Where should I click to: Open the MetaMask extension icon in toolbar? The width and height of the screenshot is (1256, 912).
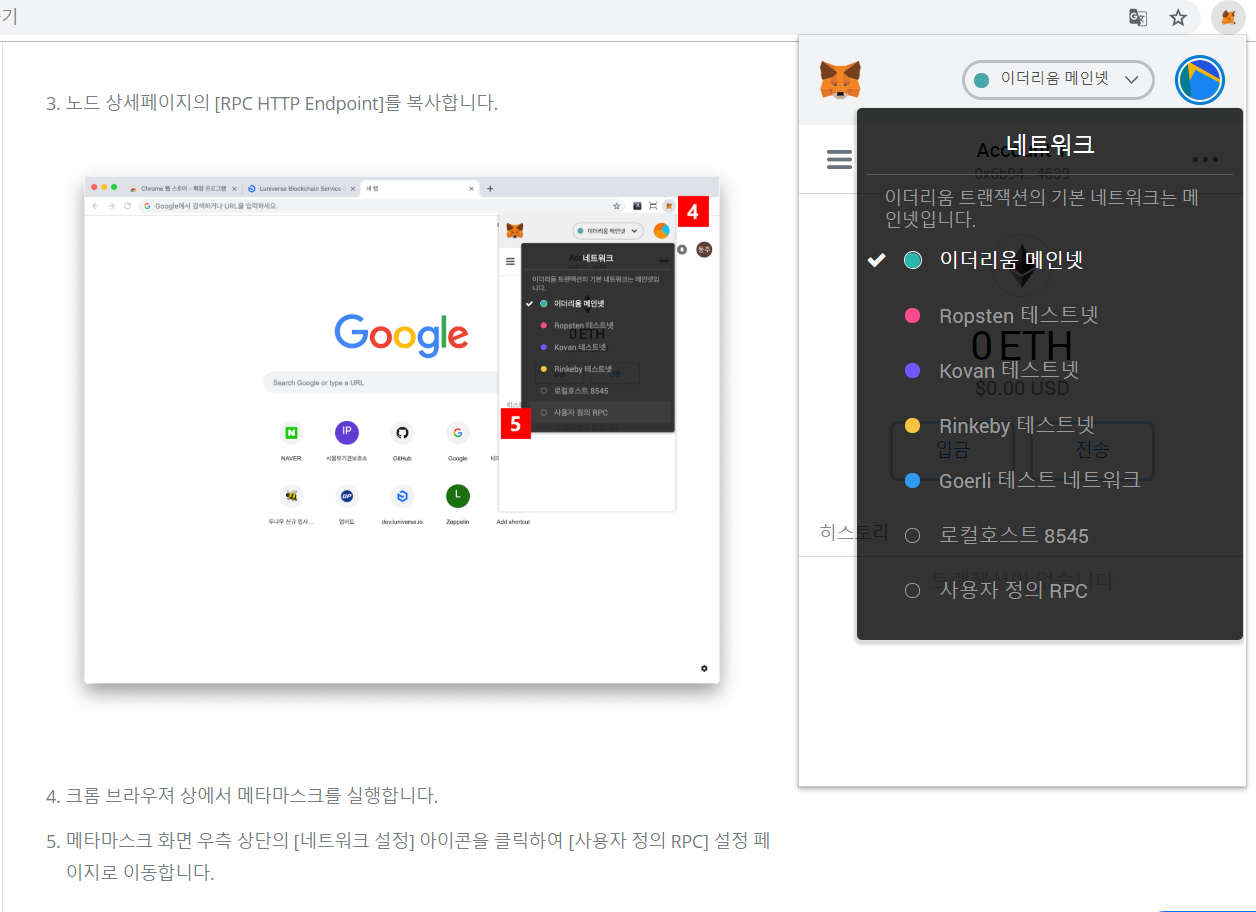(x=1228, y=17)
